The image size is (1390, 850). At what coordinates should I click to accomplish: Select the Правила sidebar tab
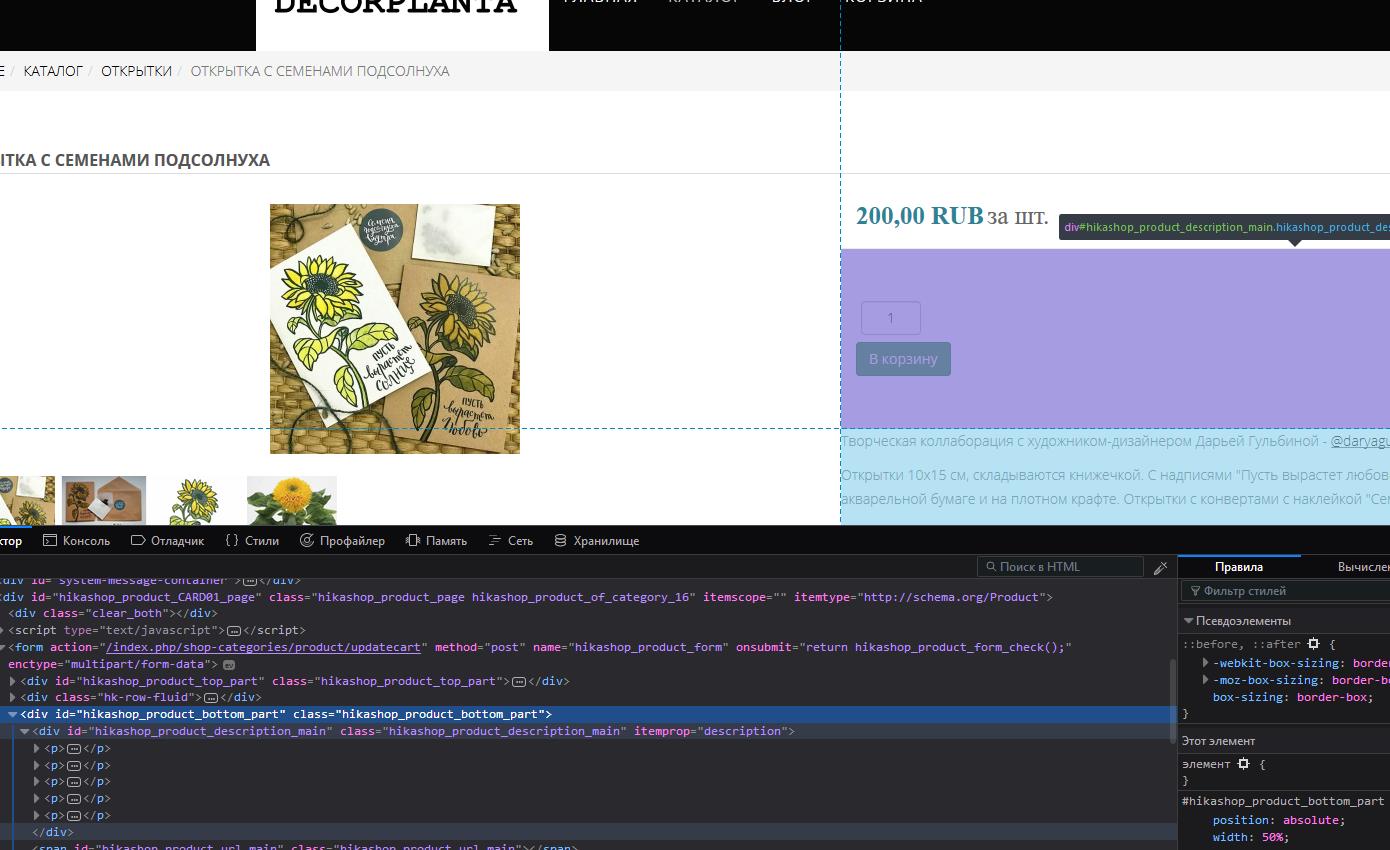[1239, 567]
